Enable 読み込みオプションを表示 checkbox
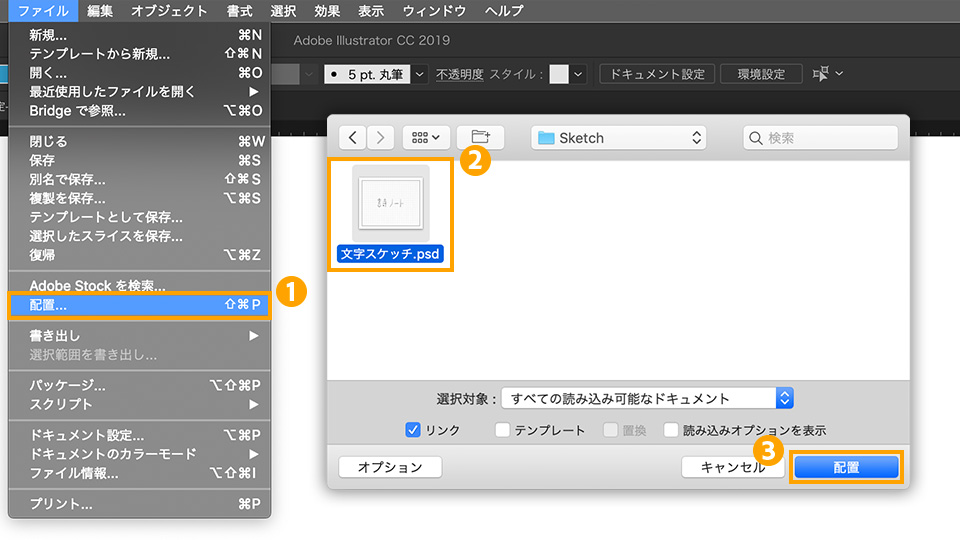 pyautogui.click(x=671, y=430)
